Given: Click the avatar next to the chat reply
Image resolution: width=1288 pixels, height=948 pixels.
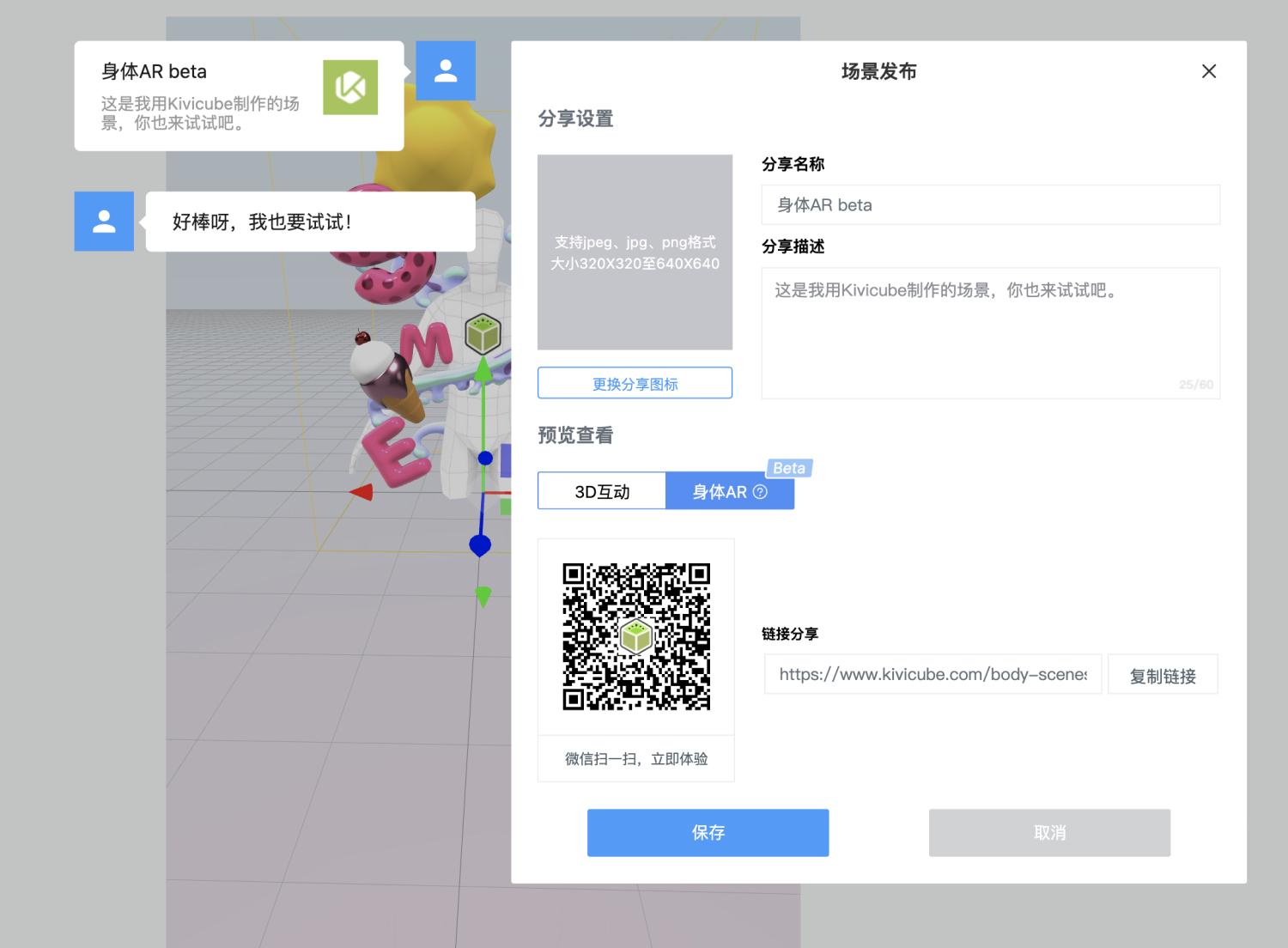Looking at the screenshot, I should coord(104,222).
